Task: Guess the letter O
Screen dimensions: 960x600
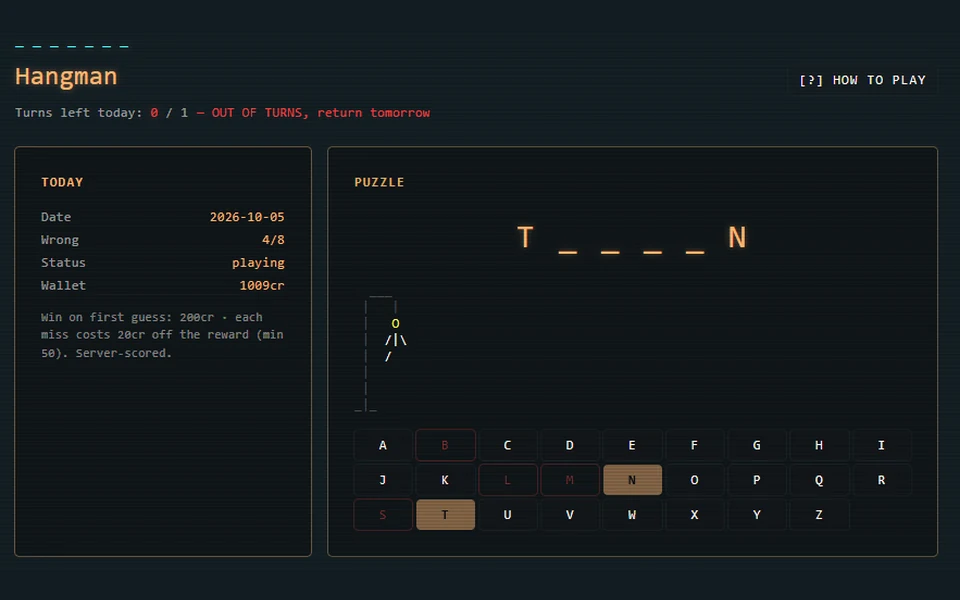Action: coord(694,480)
